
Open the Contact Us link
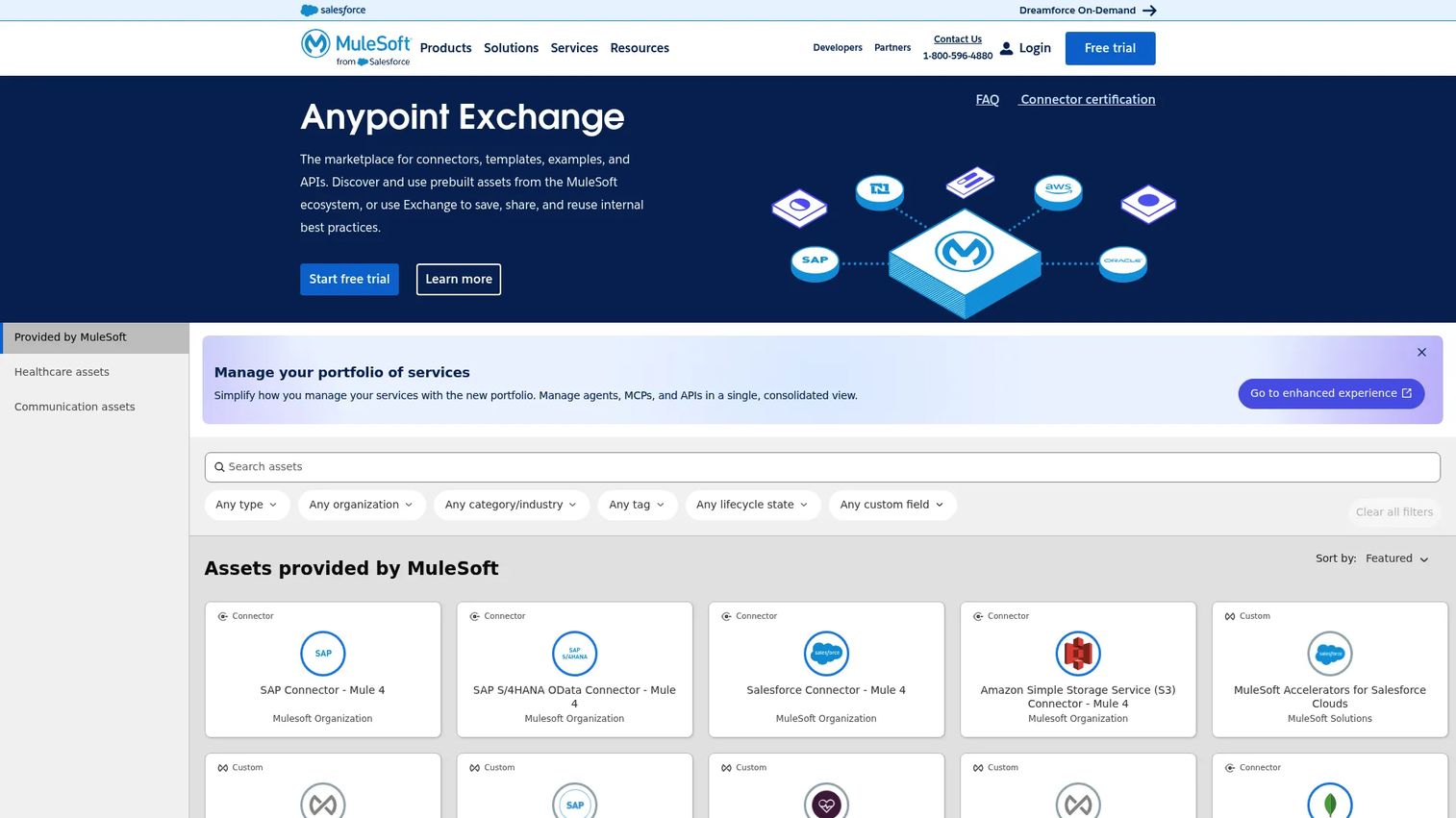point(958,39)
